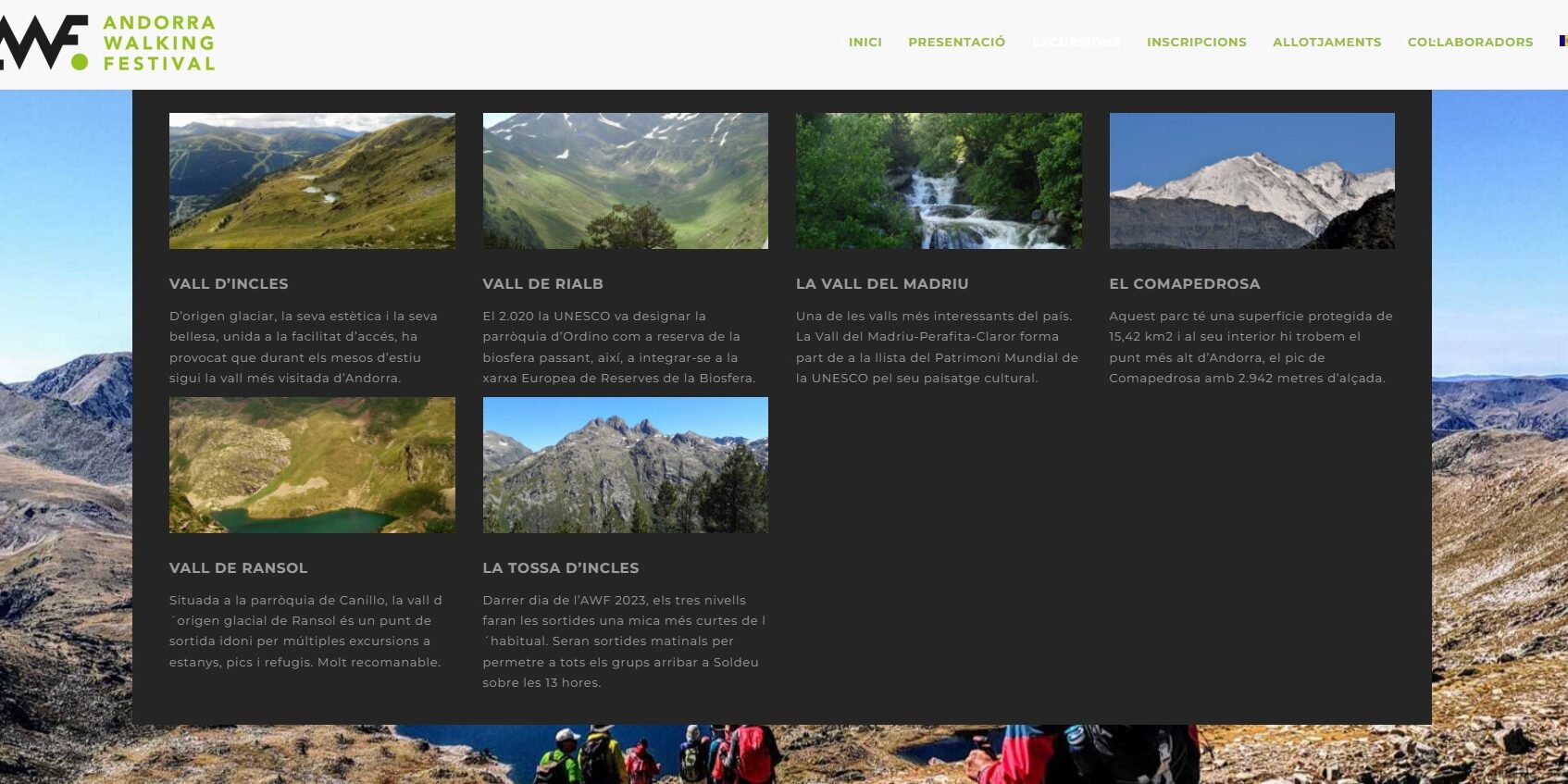Screen dimensions: 1568x784
Task: Click the Vall de Rialb thumbnail image
Action: point(626,180)
